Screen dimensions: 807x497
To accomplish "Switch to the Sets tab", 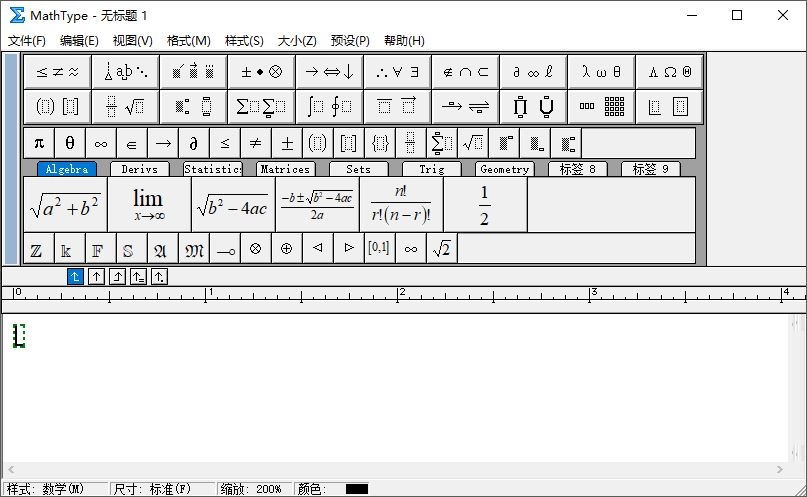I will (359, 169).
